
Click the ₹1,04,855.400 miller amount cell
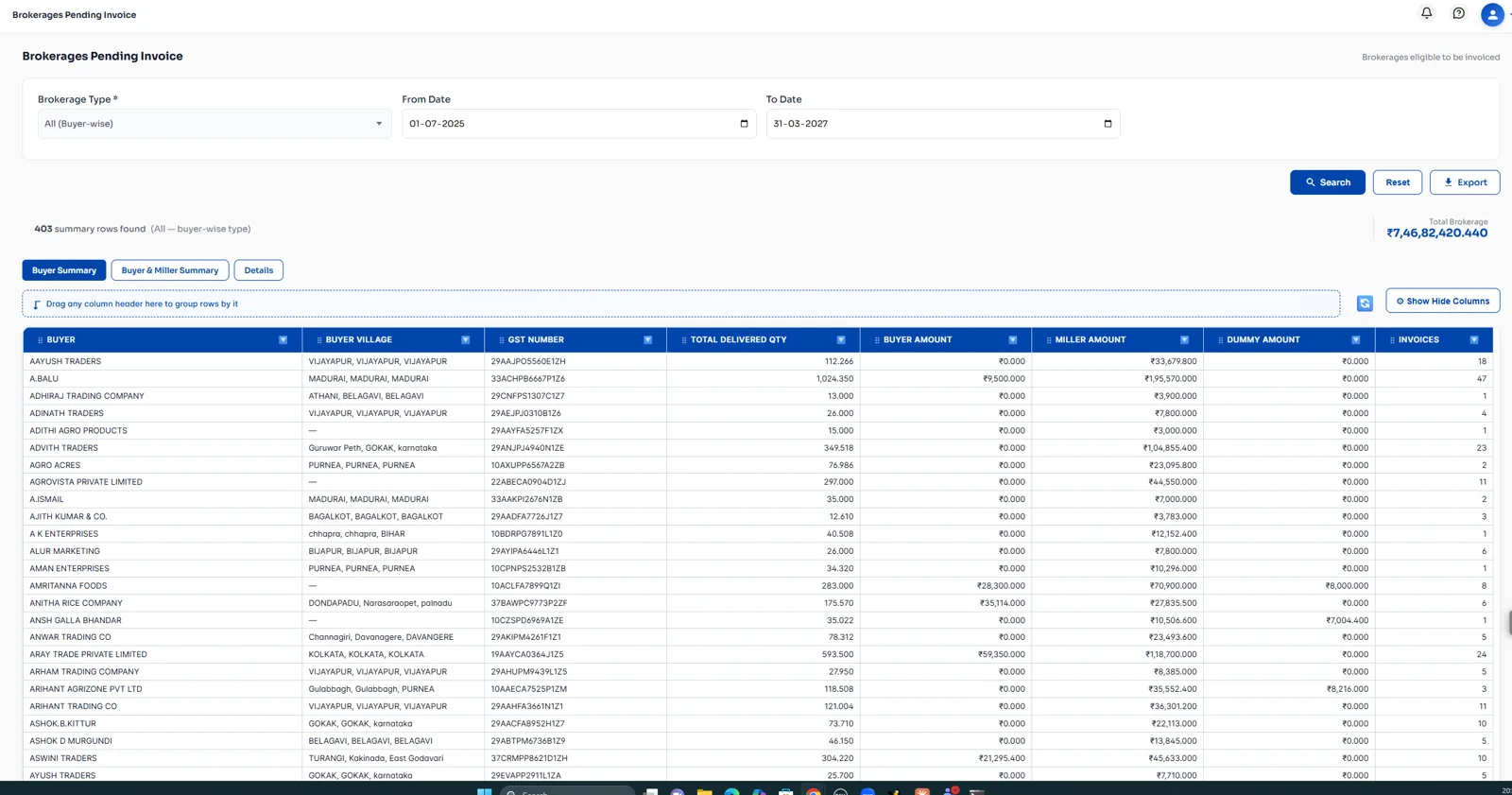(x=1117, y=448)
